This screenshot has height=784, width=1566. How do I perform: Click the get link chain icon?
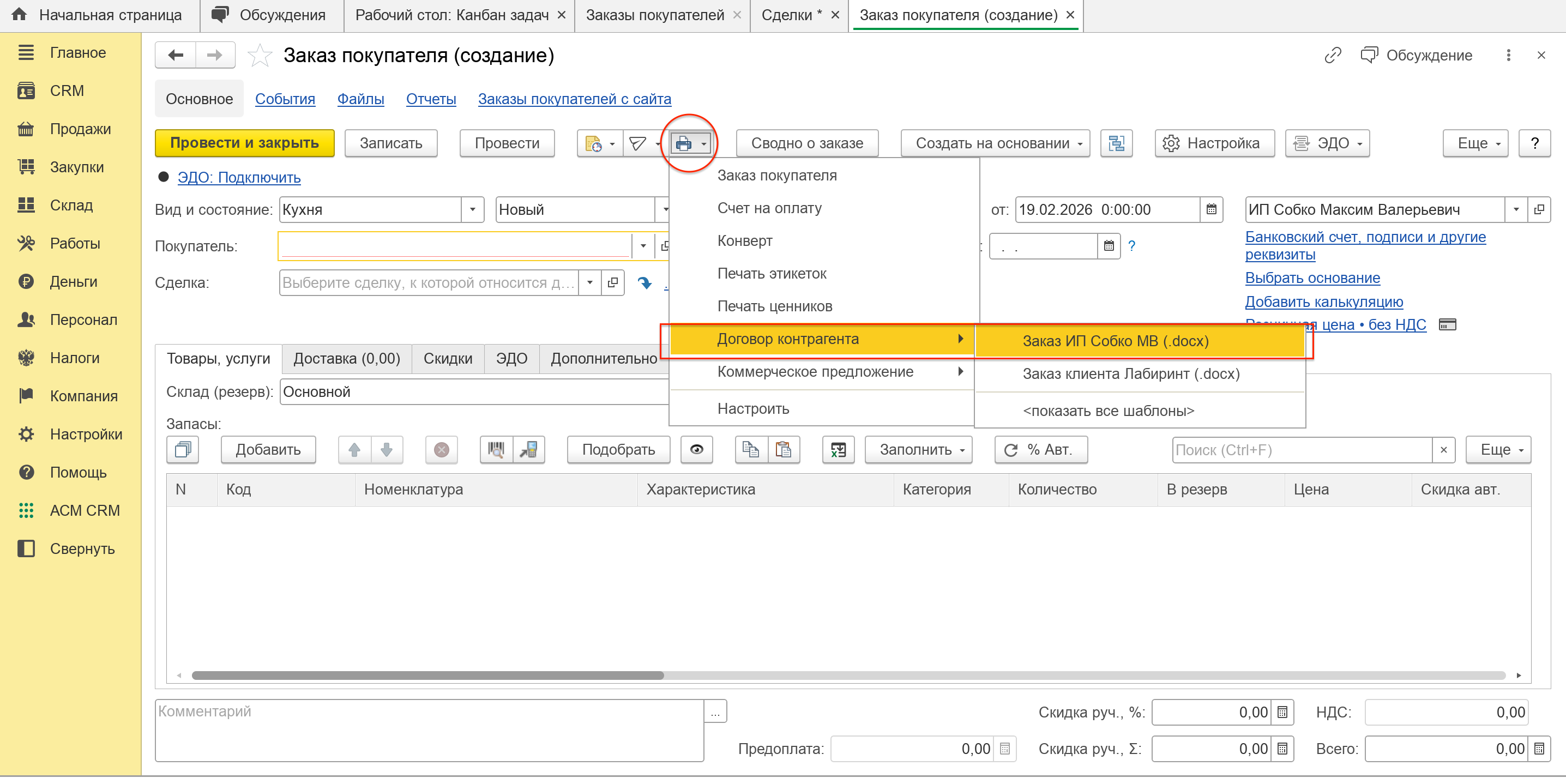click(1332, 55)
